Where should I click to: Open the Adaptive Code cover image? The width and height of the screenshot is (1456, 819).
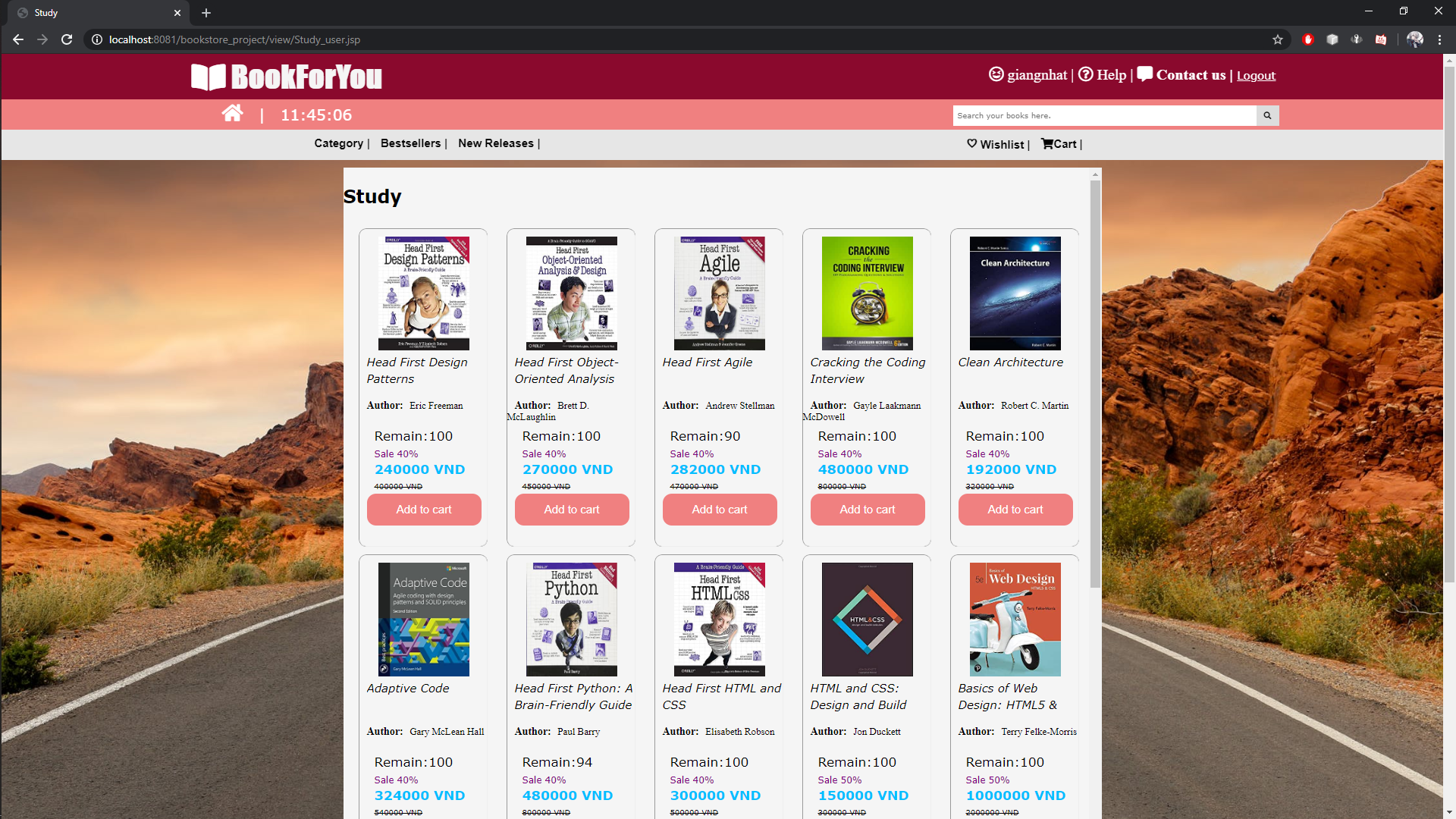coord(424,620)
